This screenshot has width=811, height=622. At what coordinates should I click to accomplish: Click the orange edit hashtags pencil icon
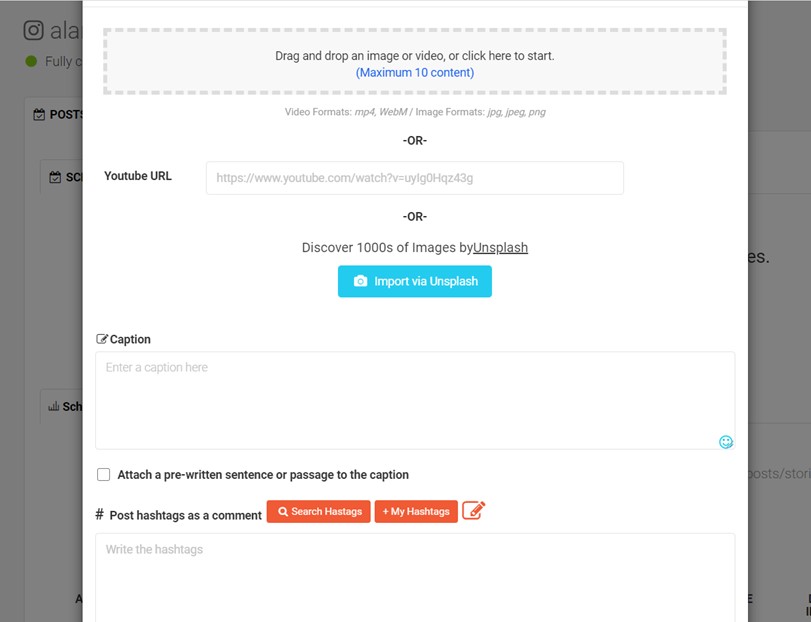[473, 510]
